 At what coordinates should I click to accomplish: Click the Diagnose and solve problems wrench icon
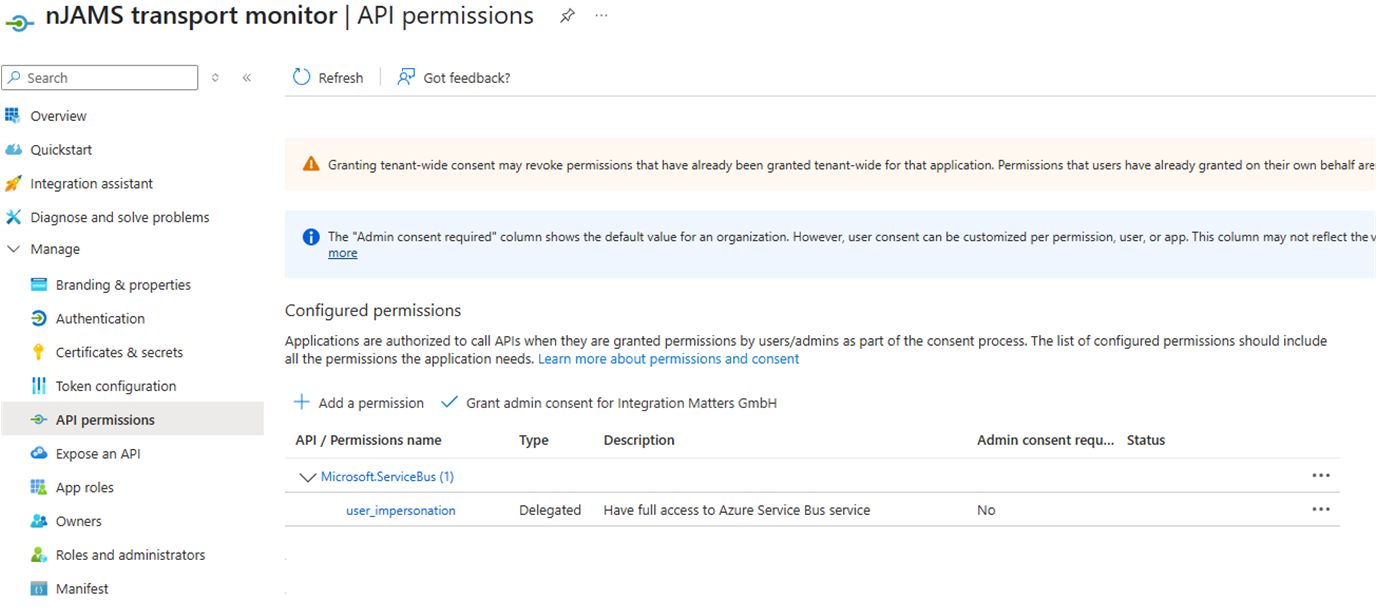coord(13,217)
